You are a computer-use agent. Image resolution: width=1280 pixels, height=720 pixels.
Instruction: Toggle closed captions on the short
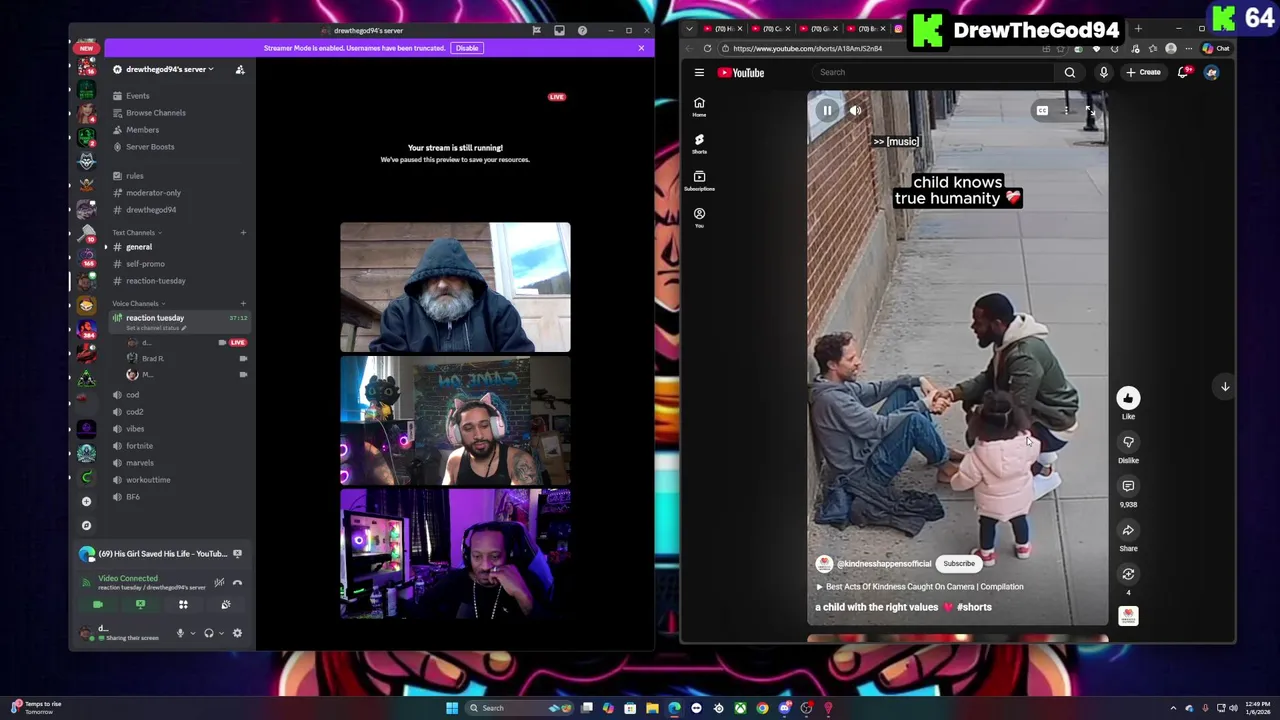click(x=1042, y=111)
